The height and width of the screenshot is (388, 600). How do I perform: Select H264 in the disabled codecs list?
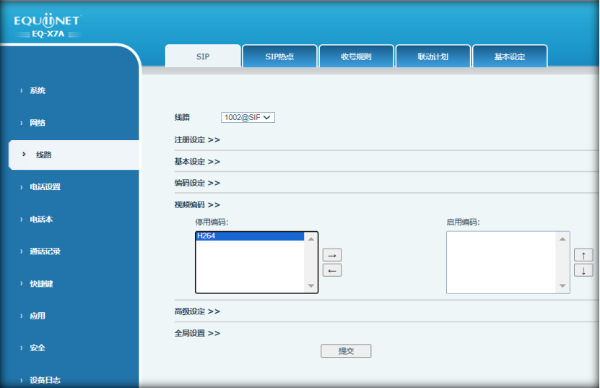(x=250, y=236)
